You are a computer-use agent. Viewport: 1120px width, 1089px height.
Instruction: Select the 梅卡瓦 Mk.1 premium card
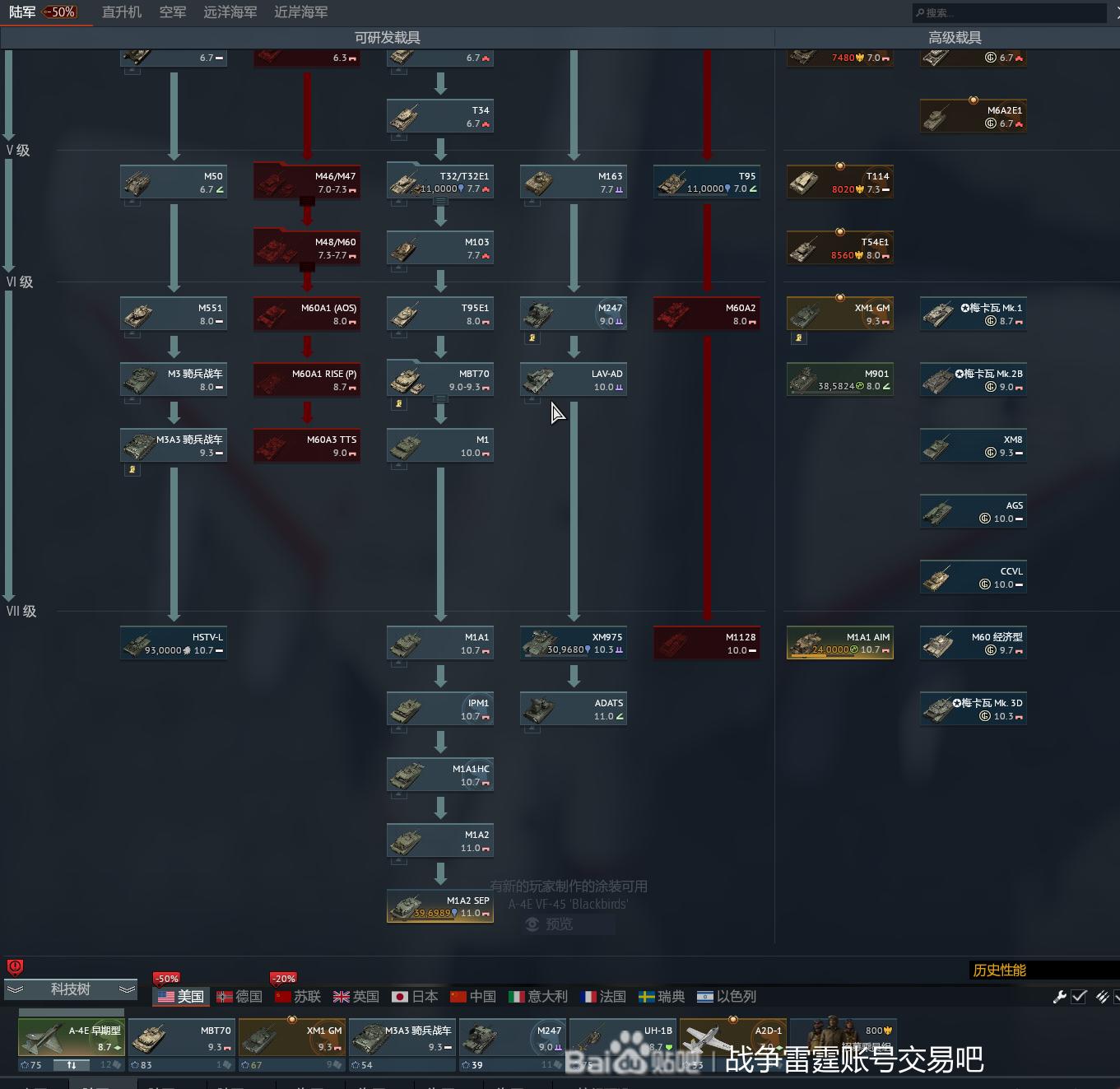pos(974,314)
